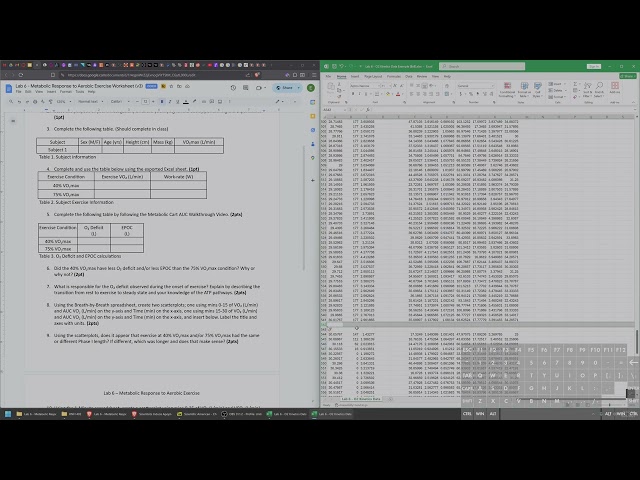This screenshot has width=640, height=480.
Task: Click OBS taskbar item
Action: 242,414
